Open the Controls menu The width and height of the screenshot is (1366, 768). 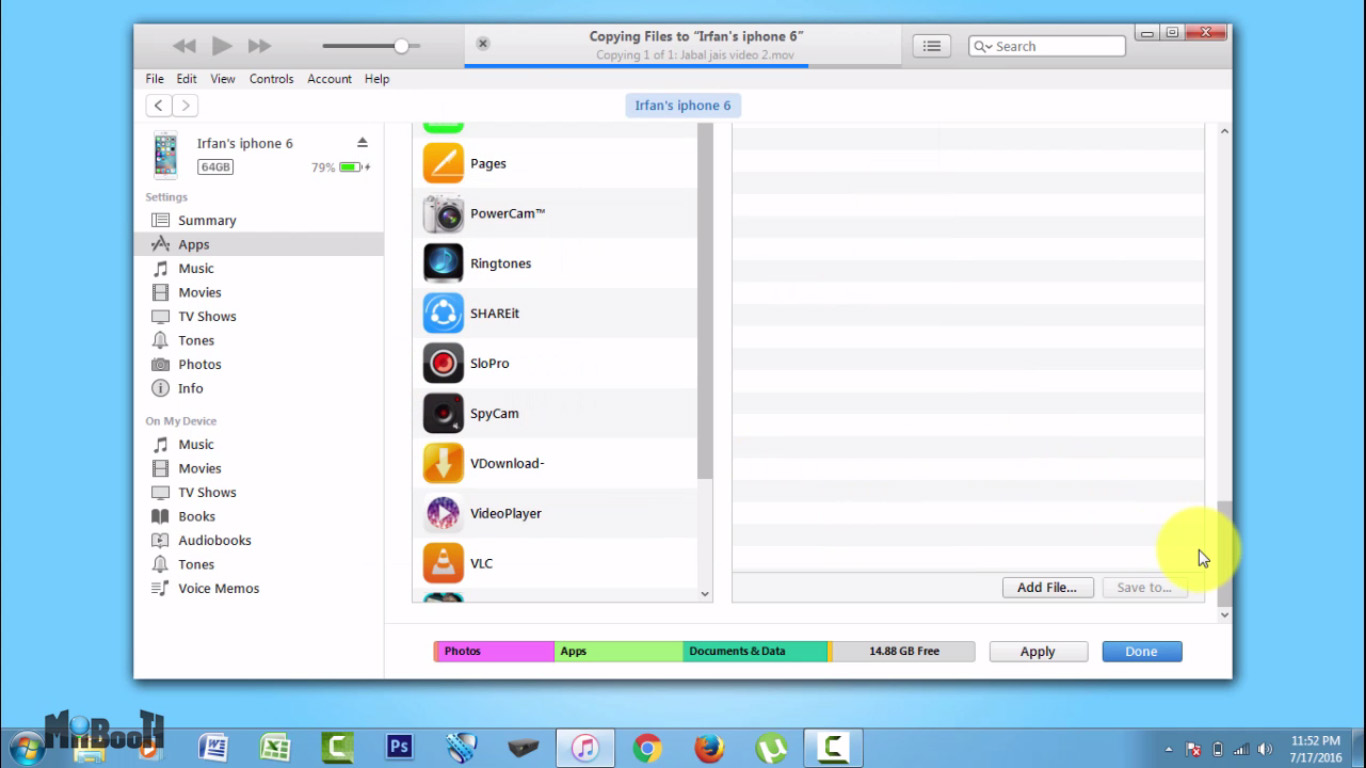[x=272, y=79]
